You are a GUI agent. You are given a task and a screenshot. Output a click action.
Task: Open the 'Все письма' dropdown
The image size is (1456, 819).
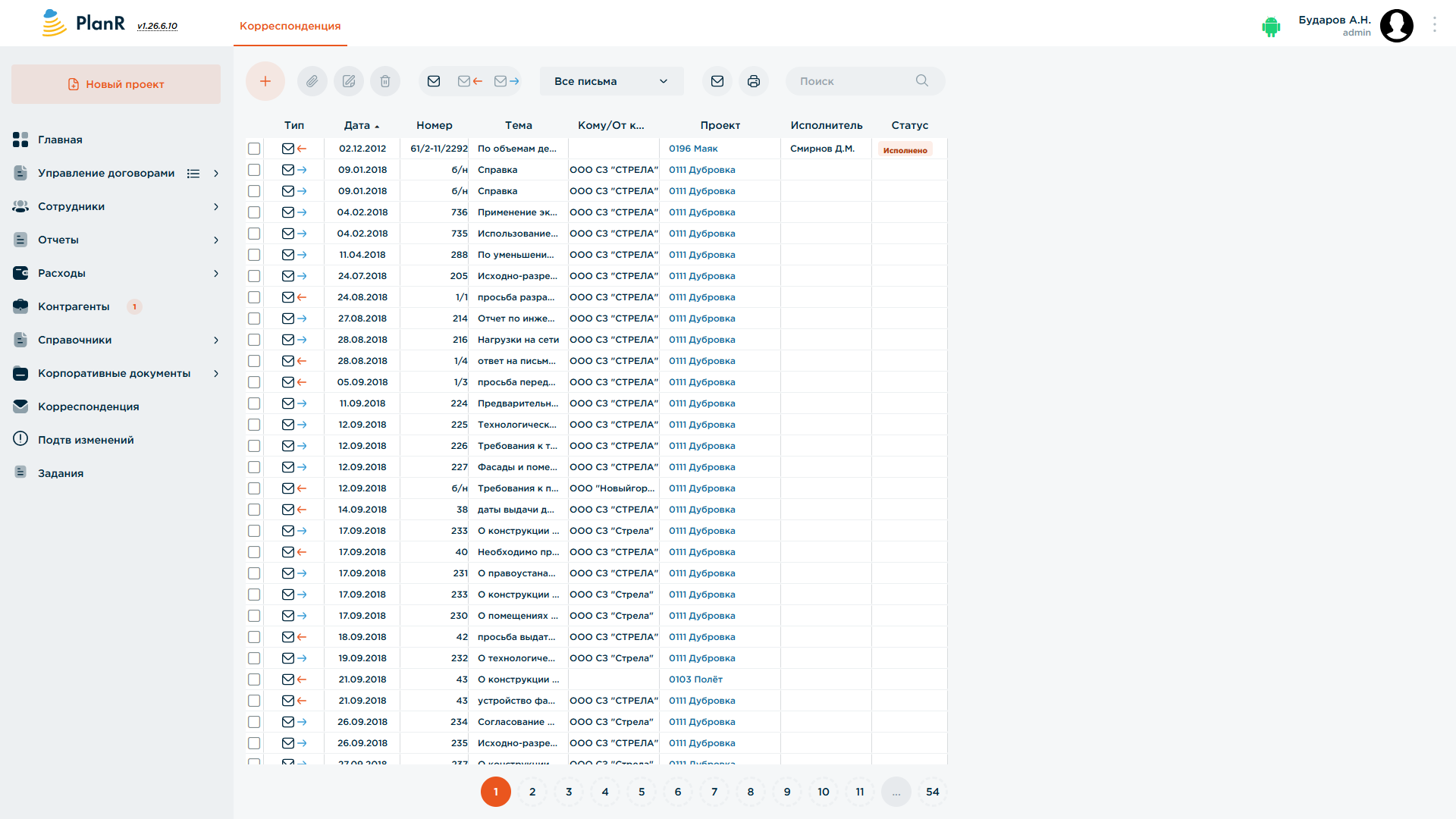[x=612, y=81]
